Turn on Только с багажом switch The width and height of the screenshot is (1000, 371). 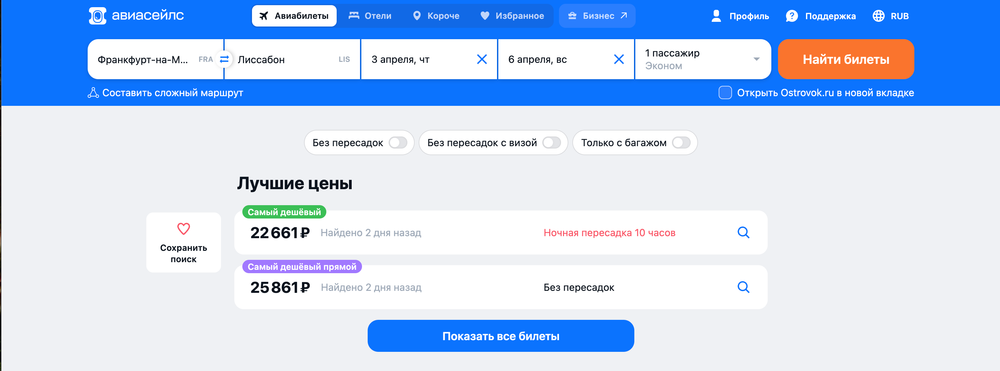point(681,143)
